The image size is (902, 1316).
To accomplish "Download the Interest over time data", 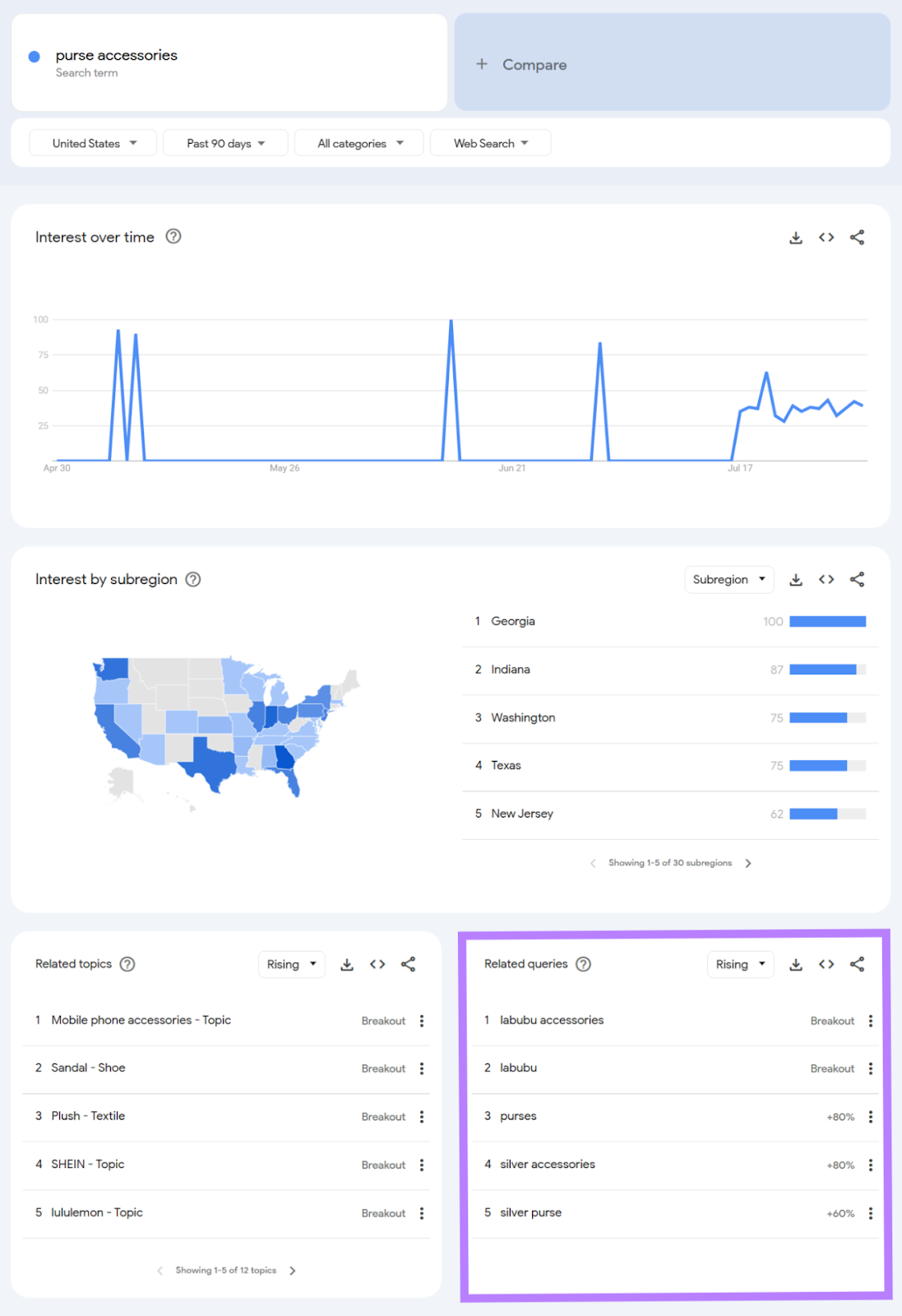I will [x=795, y=237].
